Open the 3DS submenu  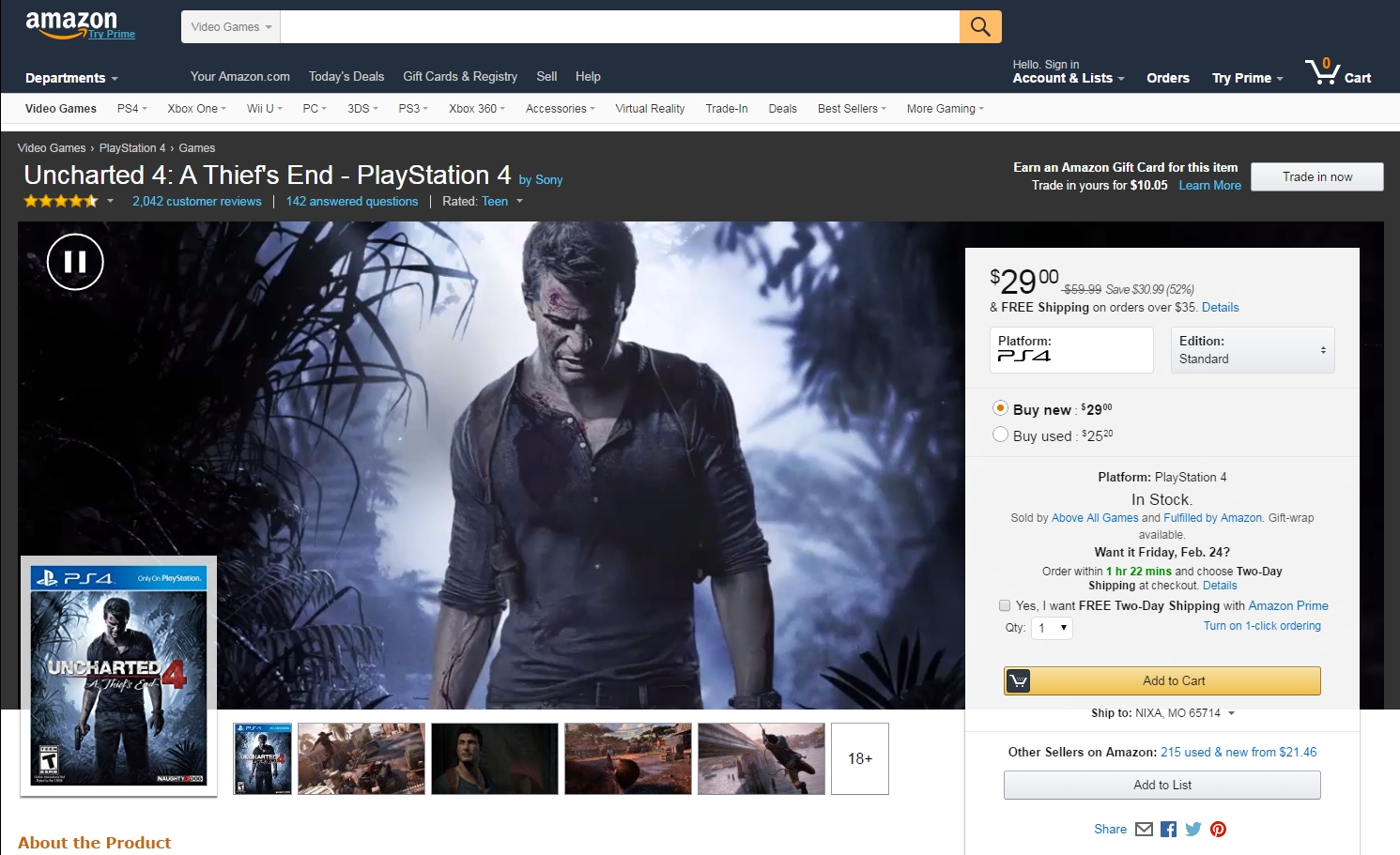tap(362, 109)
